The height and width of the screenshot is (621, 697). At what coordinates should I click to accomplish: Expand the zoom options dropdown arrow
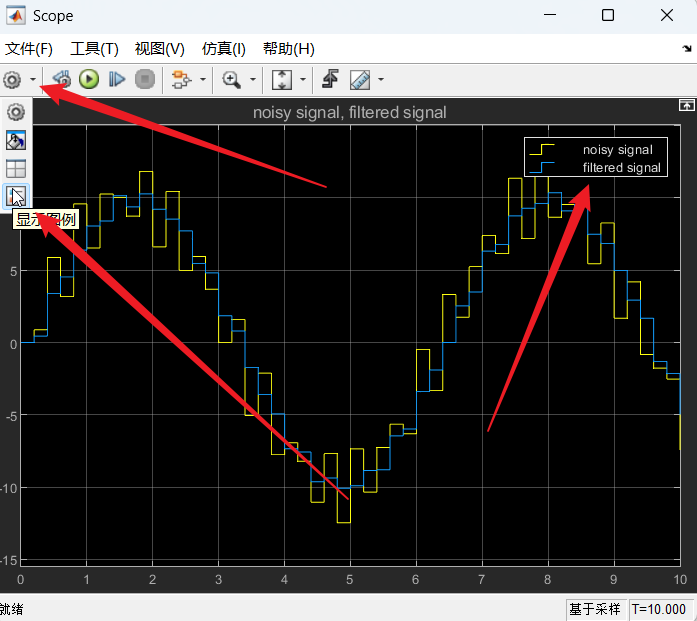click(252, 80)
